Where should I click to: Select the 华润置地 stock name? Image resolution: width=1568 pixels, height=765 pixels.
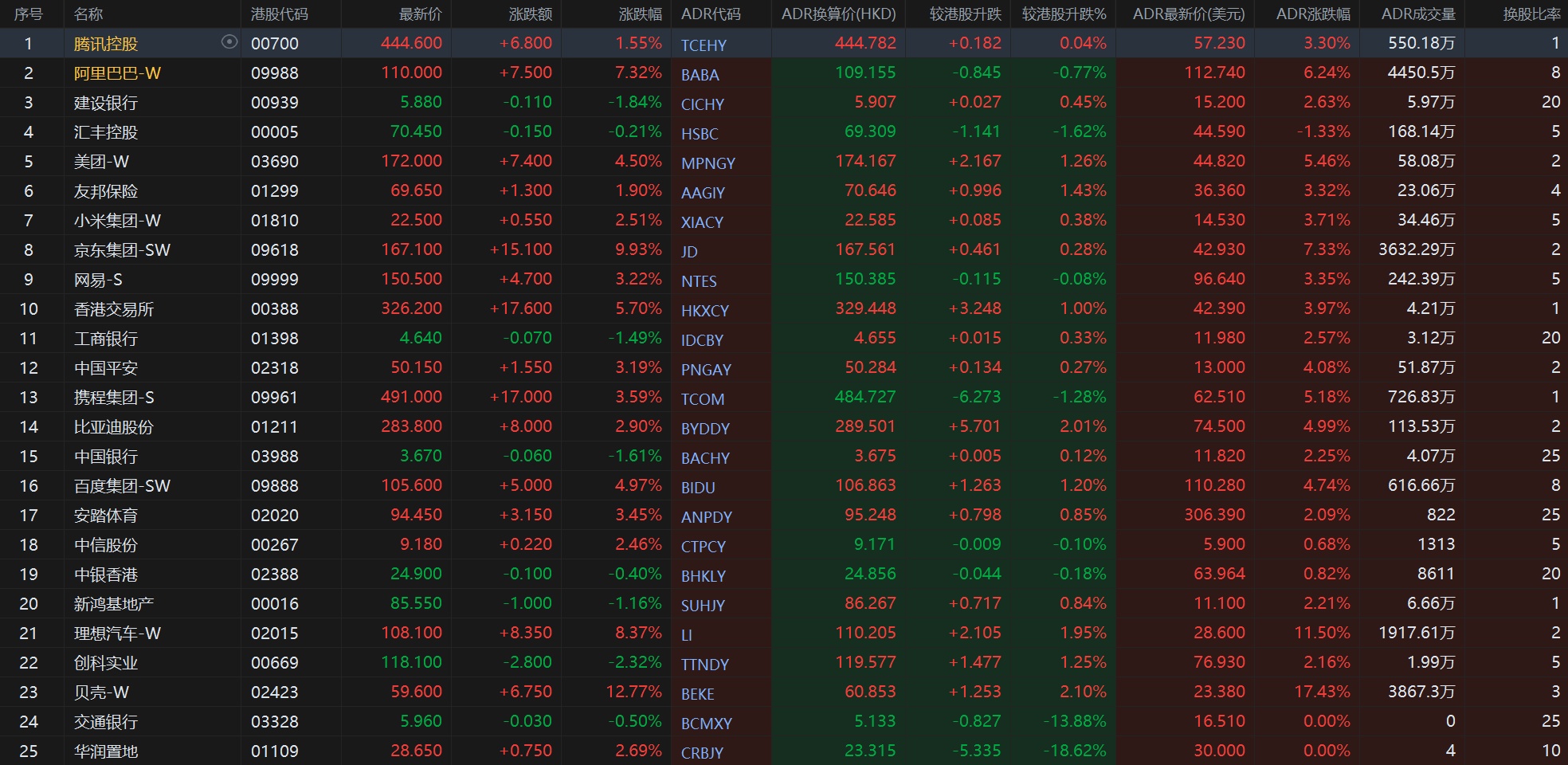coord(106,751)
